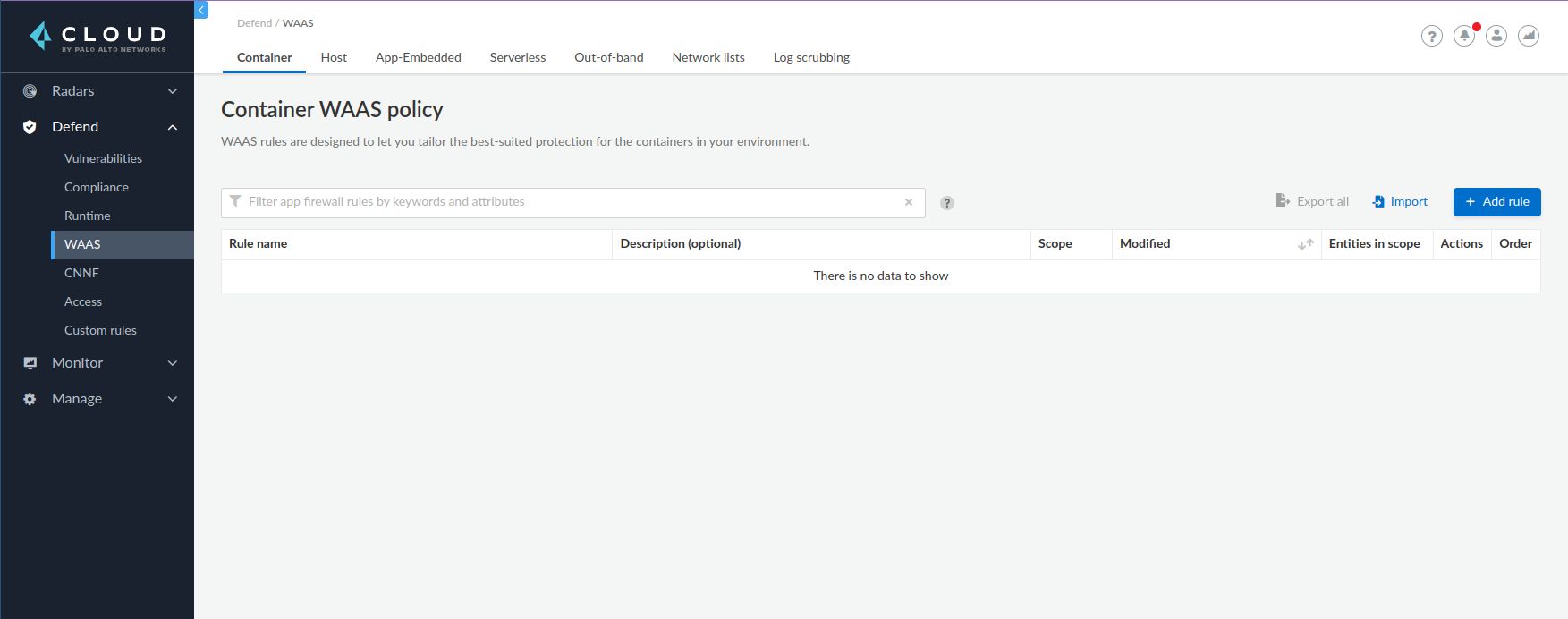Click the Modified column sort arrows
1568x619 pixels.
click(1305, 244)
